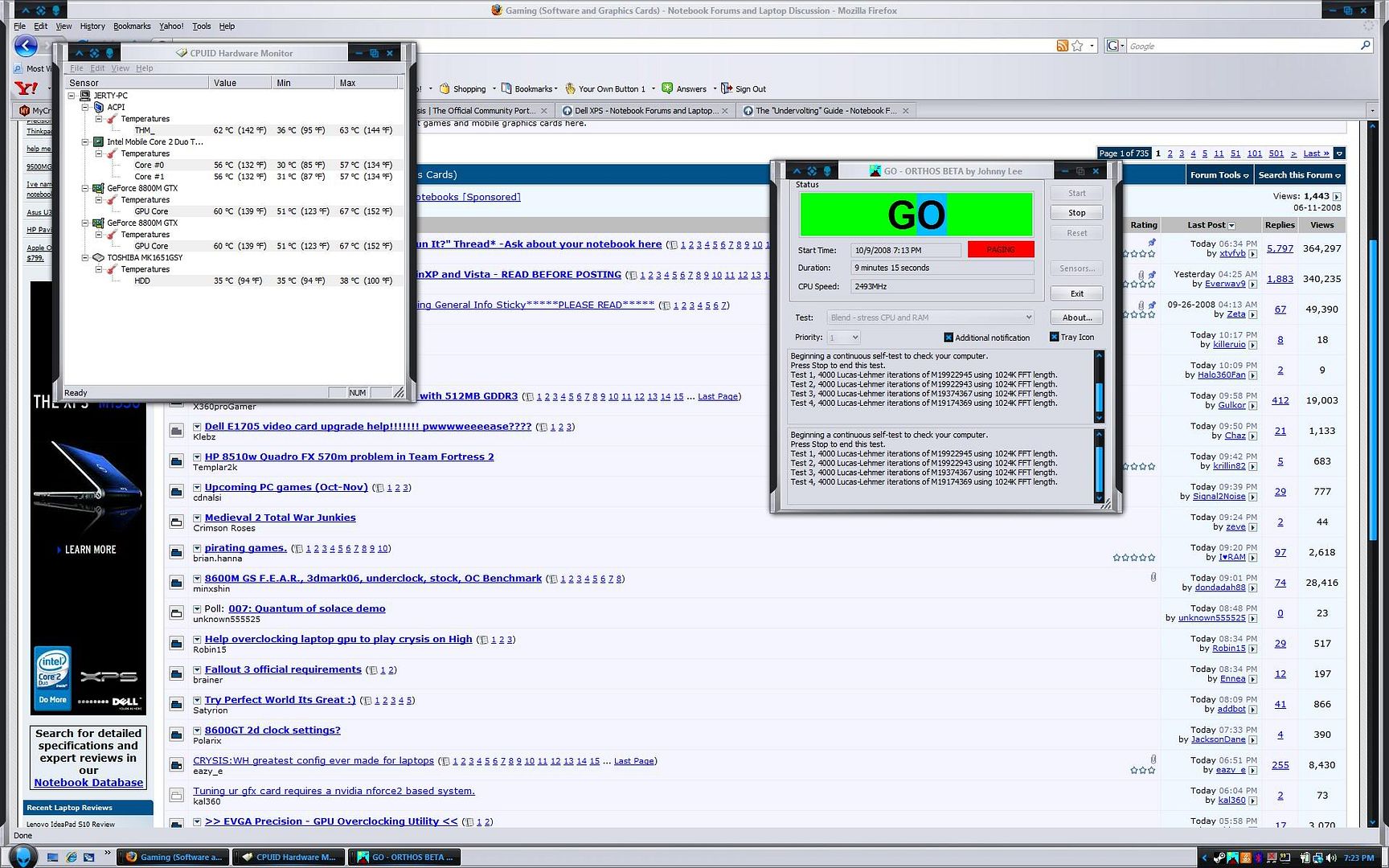Open the Forum Tools dropdown

[1219, 174]
